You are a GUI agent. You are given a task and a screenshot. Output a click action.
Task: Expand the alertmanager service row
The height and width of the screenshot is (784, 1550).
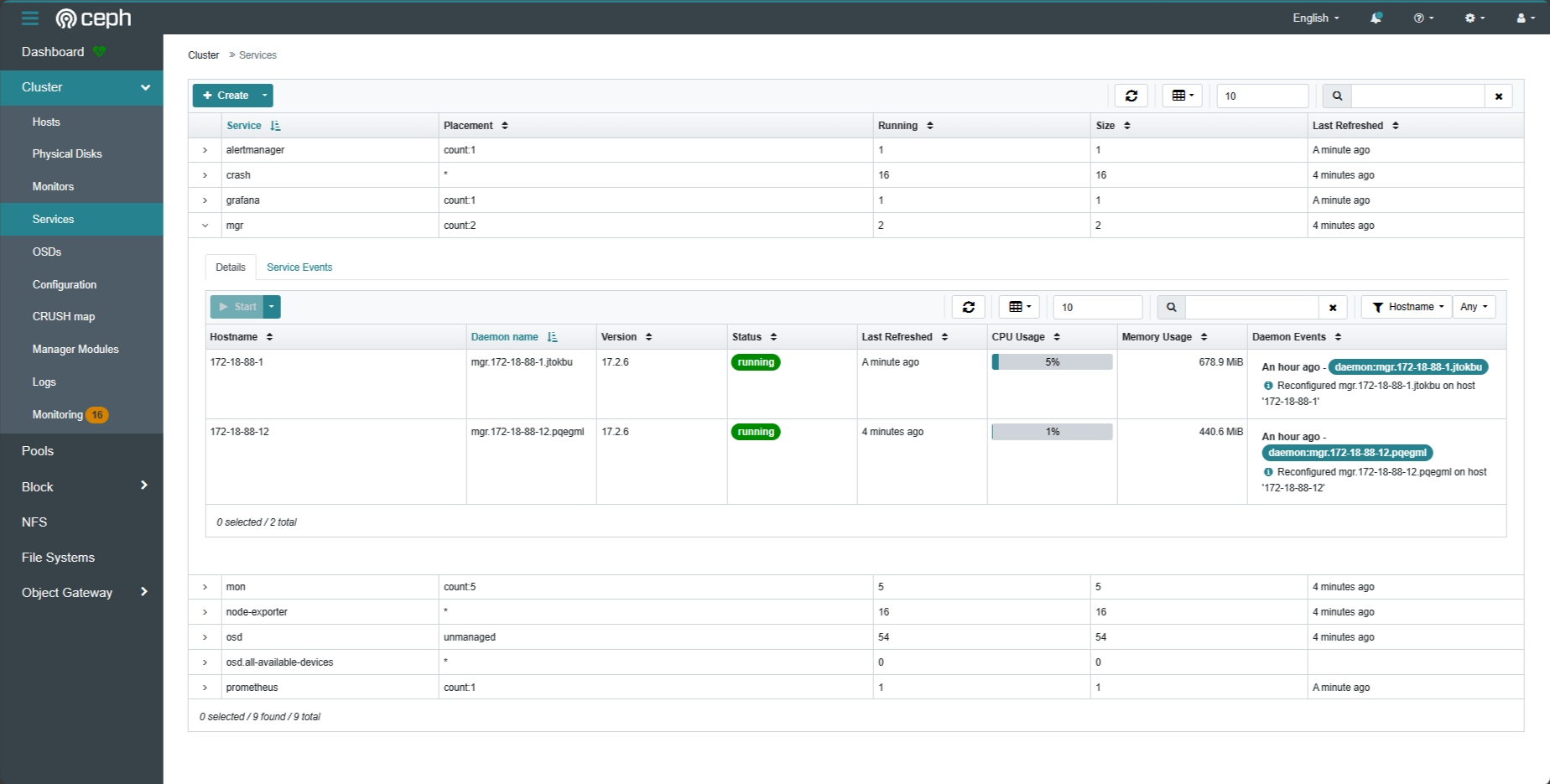coord(205,150)
